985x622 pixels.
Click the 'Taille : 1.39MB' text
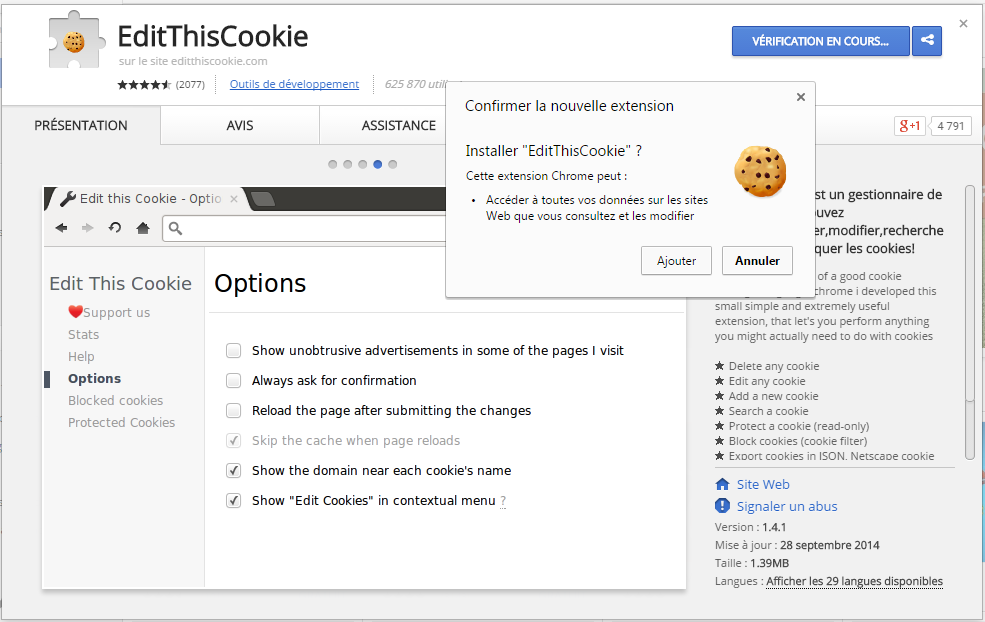point(751,563)
